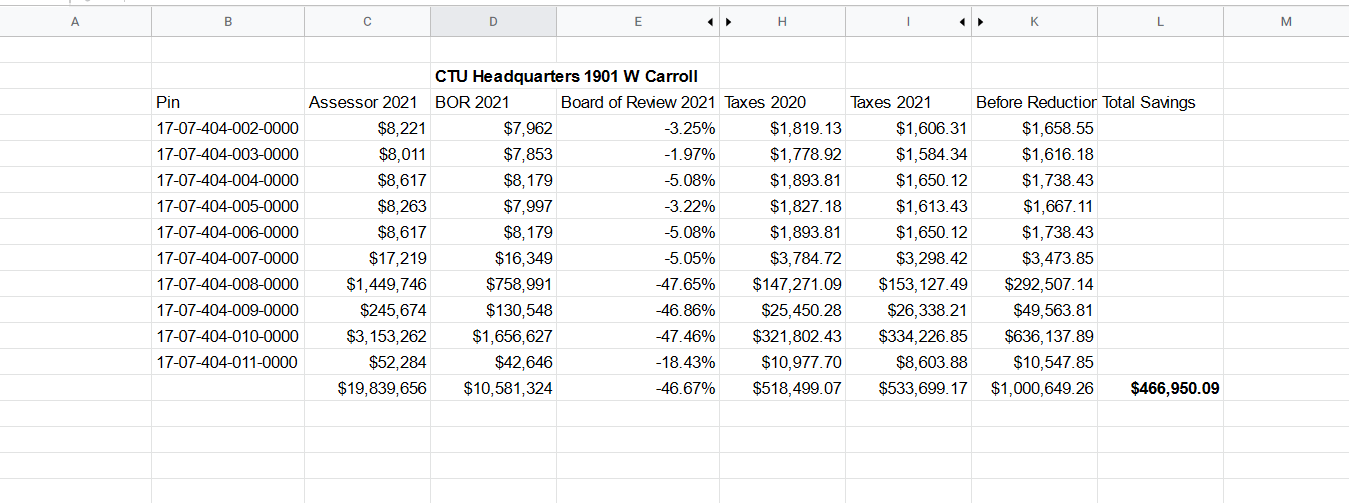Viewport: 1349px width, 503px height.
Task: Select column B header
Action: click(228, 21)
